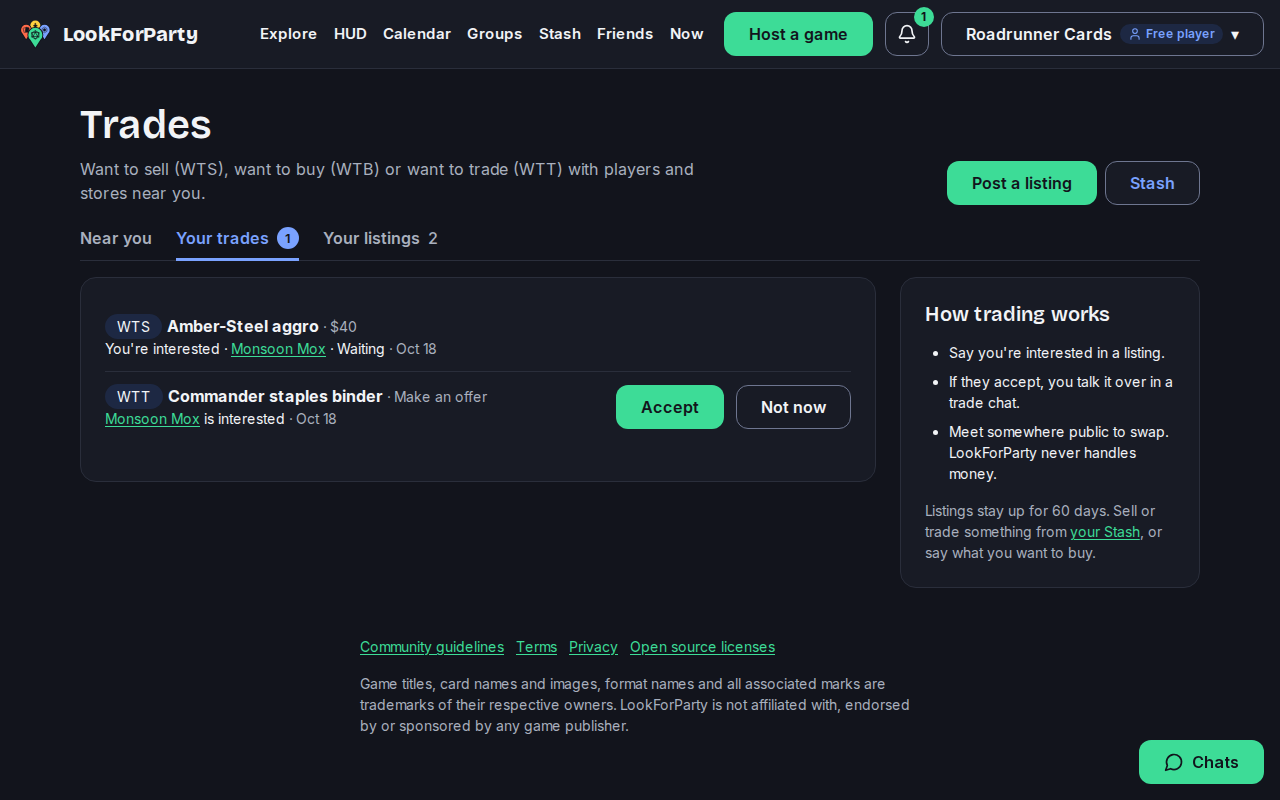
Task: Click the Waiting status on Amber-Steel aggro
Action: pyautogui.click(x=361, y=349)
